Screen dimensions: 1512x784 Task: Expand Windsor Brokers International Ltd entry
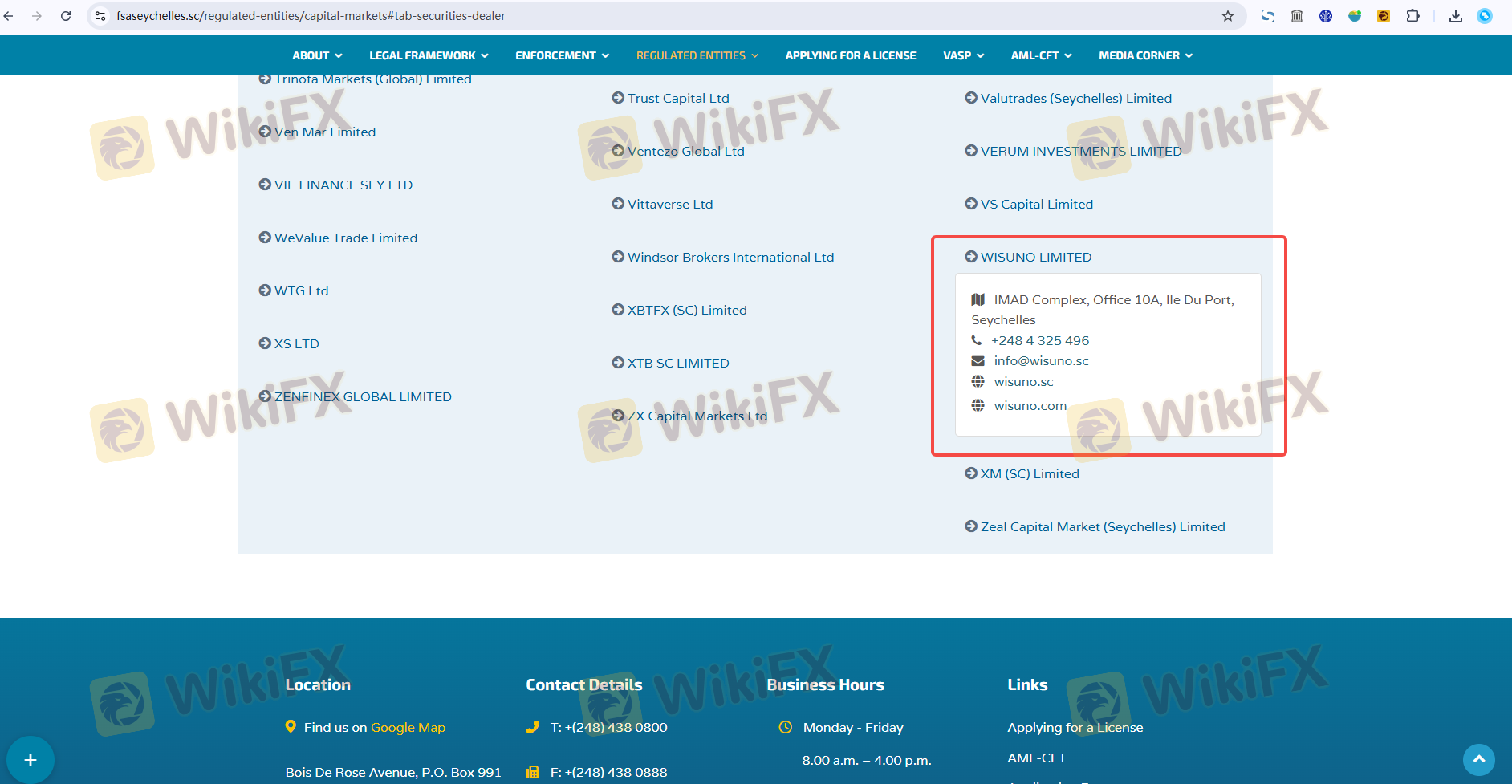(730, 257)
